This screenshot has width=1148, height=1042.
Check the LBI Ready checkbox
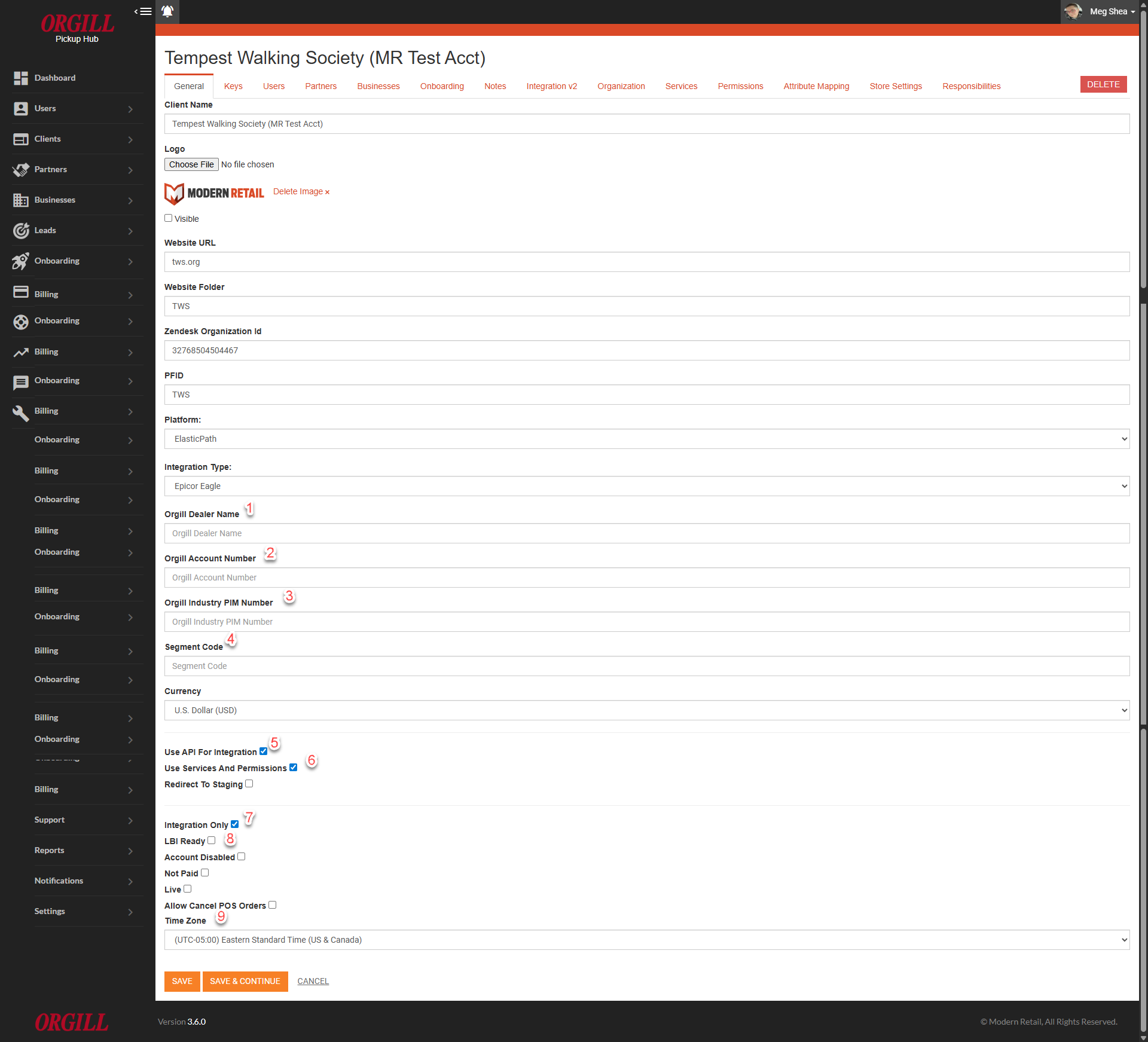[211, 841]
